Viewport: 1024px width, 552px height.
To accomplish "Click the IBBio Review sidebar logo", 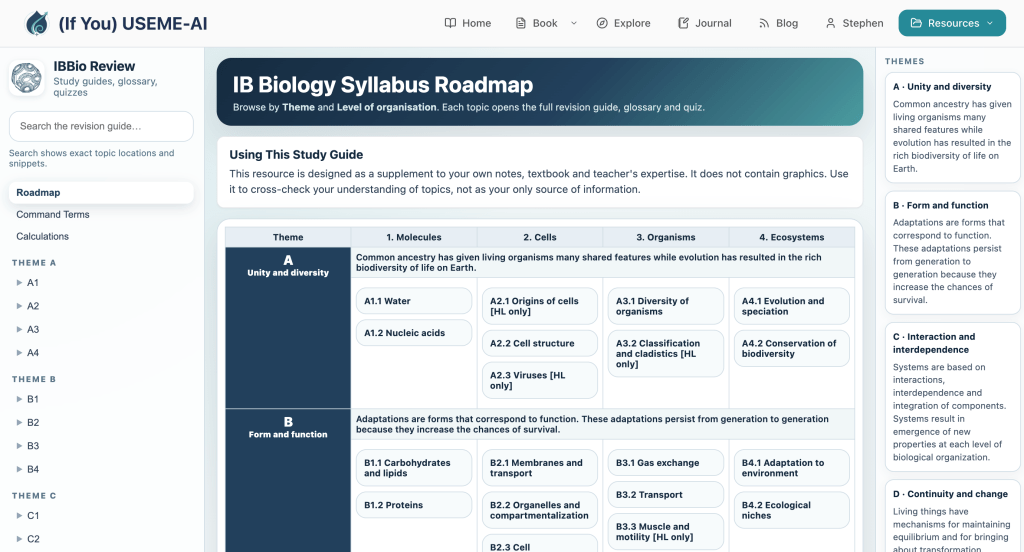I will tap(27, 78).
